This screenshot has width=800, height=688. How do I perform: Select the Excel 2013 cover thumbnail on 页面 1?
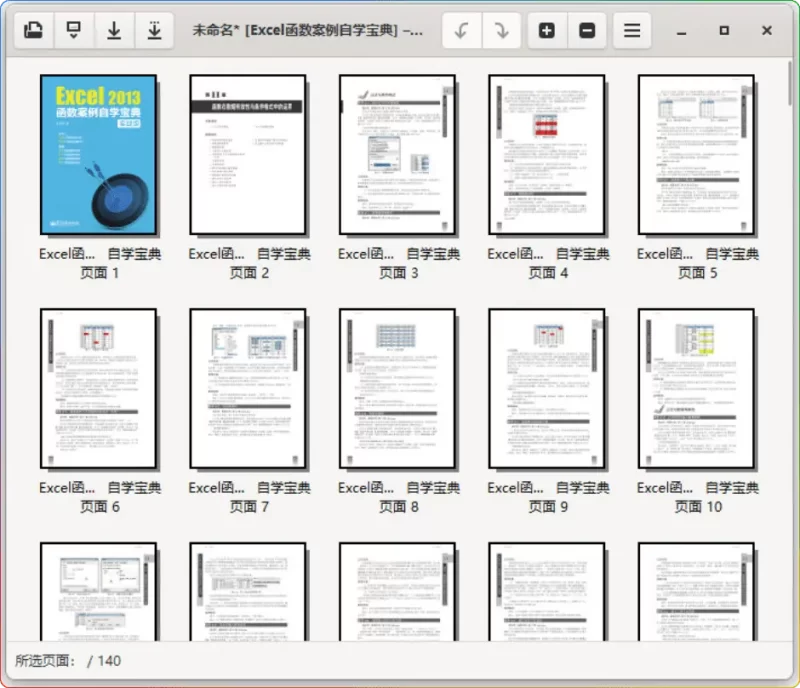(98, 153)
